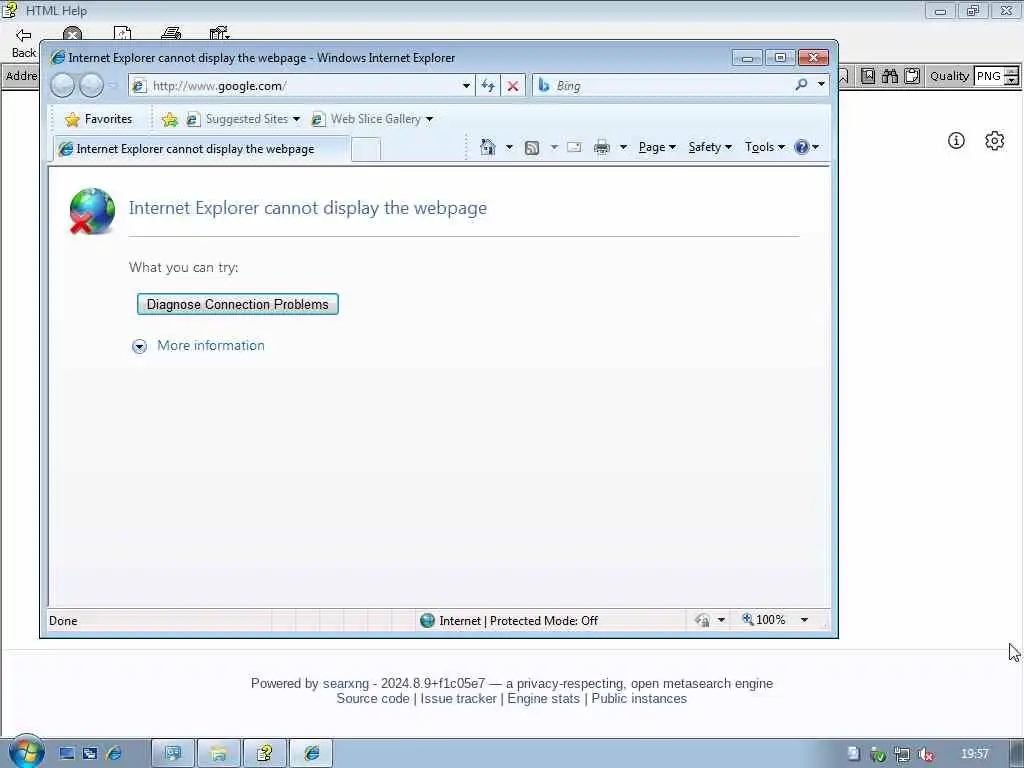
Task: Click the zoom magnifier 100% in status bar
Action: (763, 619)
